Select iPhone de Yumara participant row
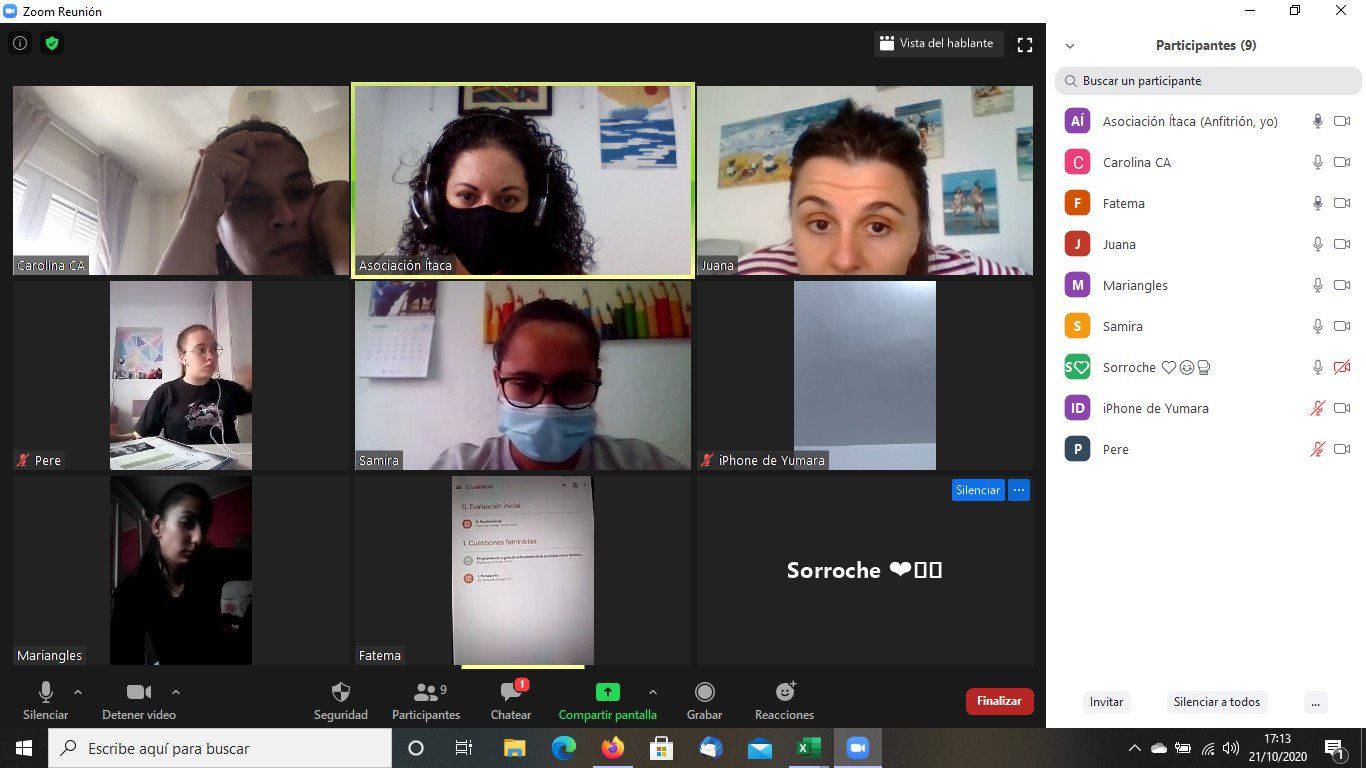The width and height of the screenshot is (1366, 768). [1208, 408]
